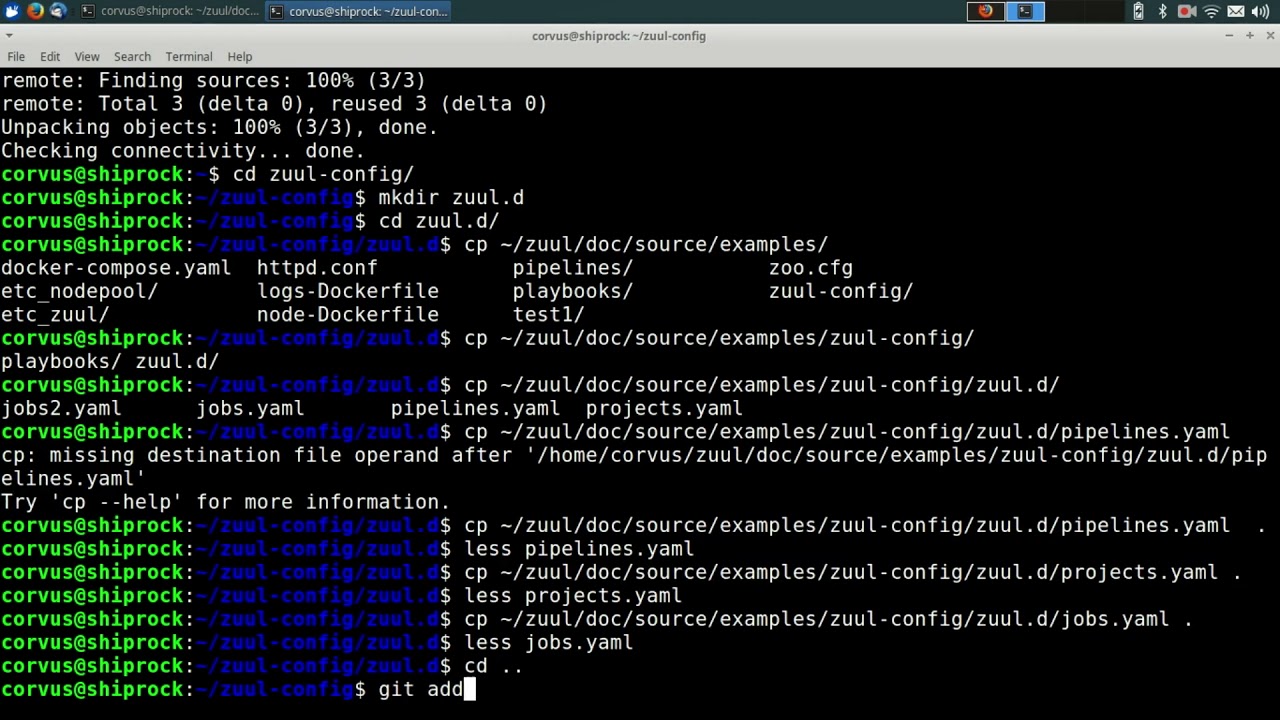Switch to the third empty workspace
1280x720 pixels.
coord(1064,11)
